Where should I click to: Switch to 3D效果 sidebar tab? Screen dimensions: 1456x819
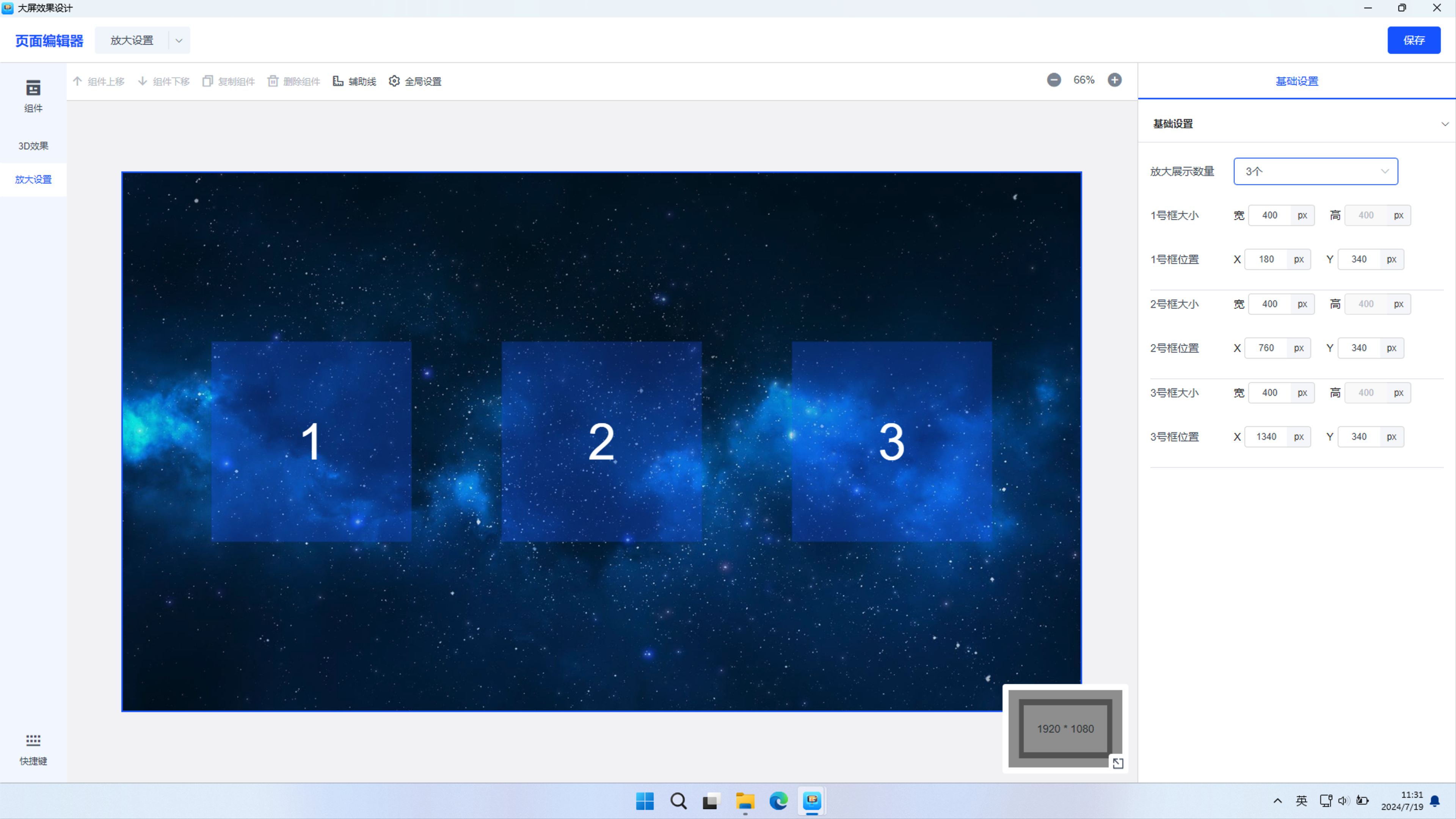point(33,146)
